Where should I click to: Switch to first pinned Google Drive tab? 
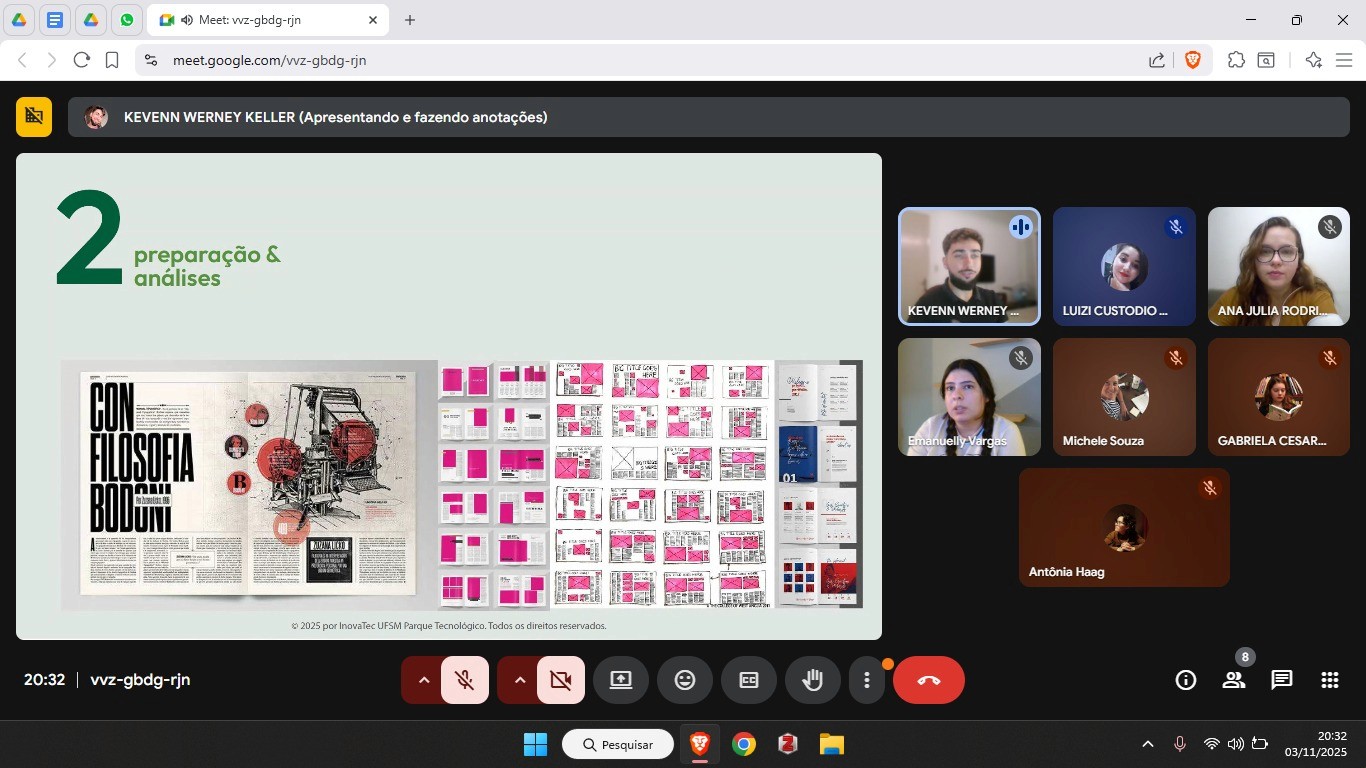click(20, 20)
